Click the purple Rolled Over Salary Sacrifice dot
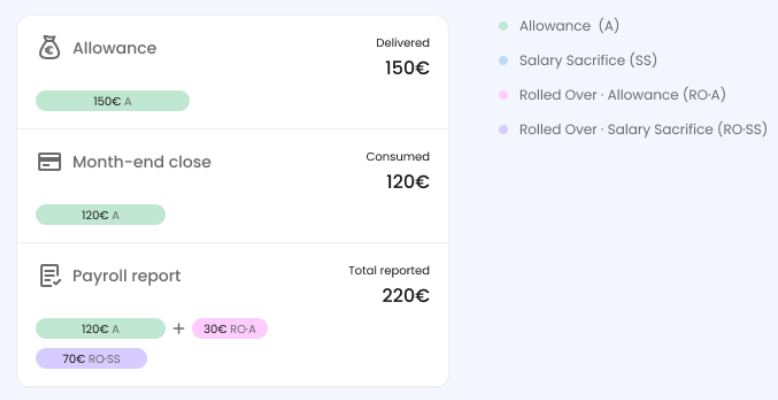 pos(503,129)
